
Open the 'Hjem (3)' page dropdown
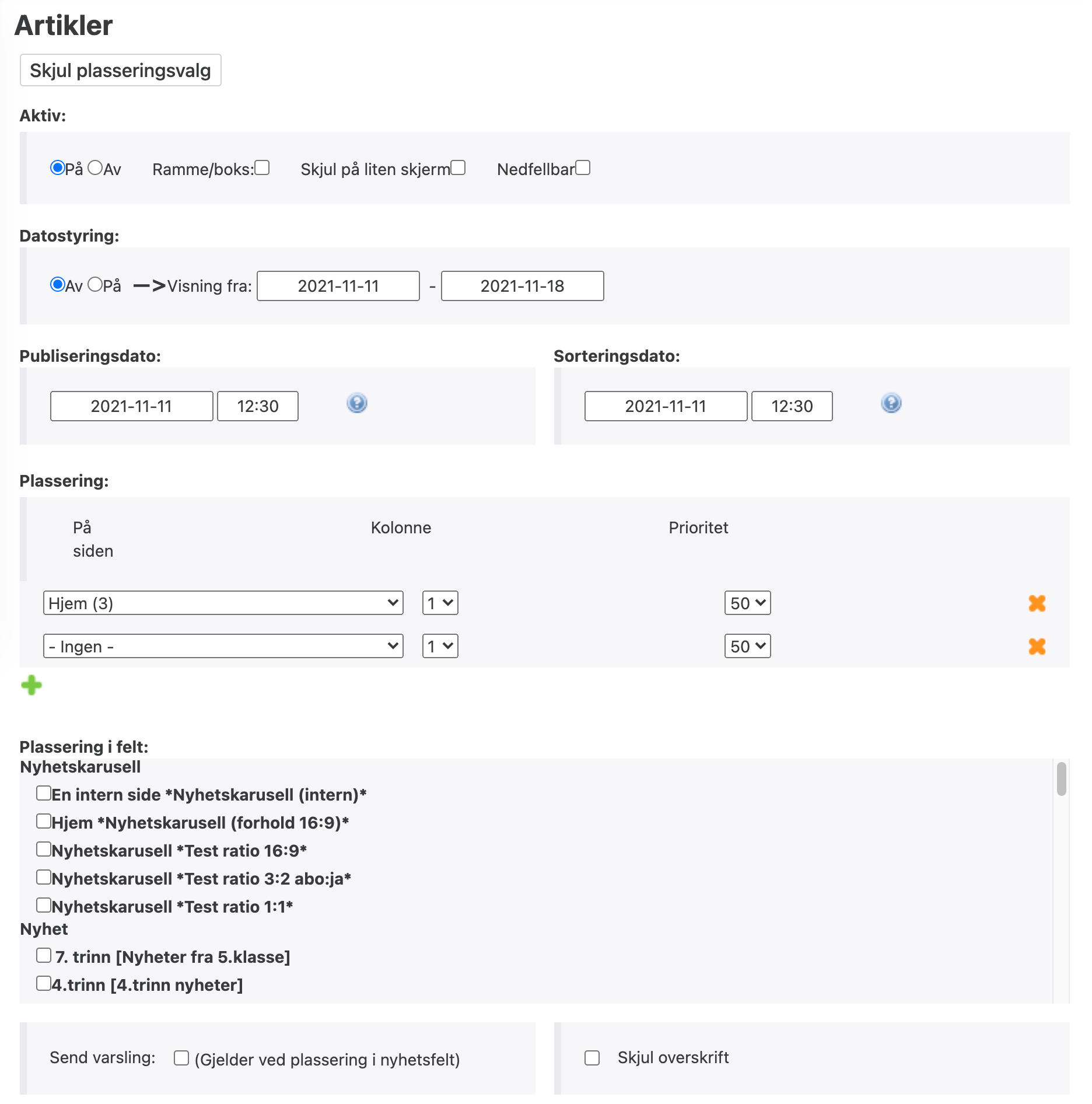click(x=223, y=603)
